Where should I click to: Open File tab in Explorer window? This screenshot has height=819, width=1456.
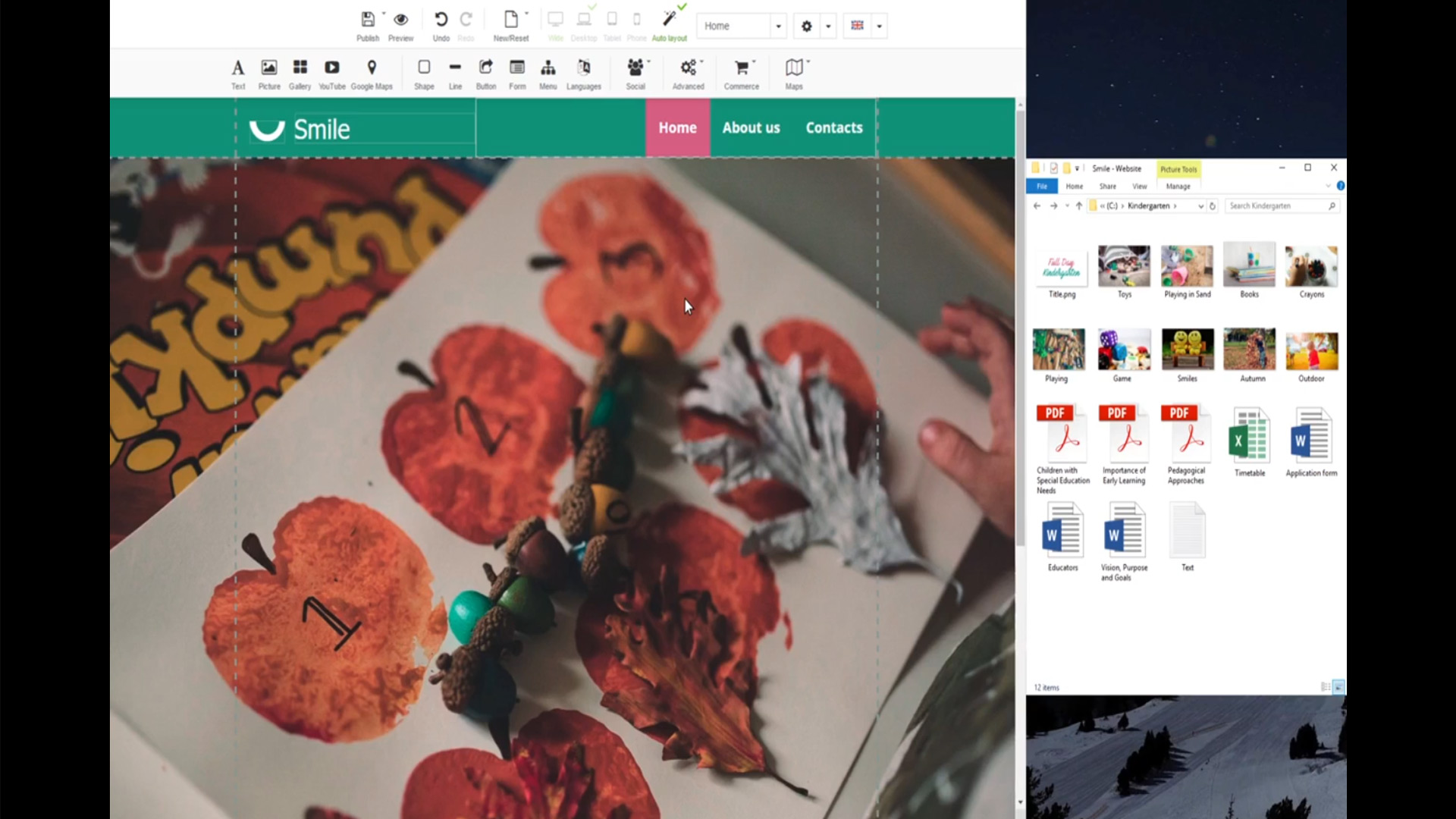pyautogui.click(x=1042, y=186)
